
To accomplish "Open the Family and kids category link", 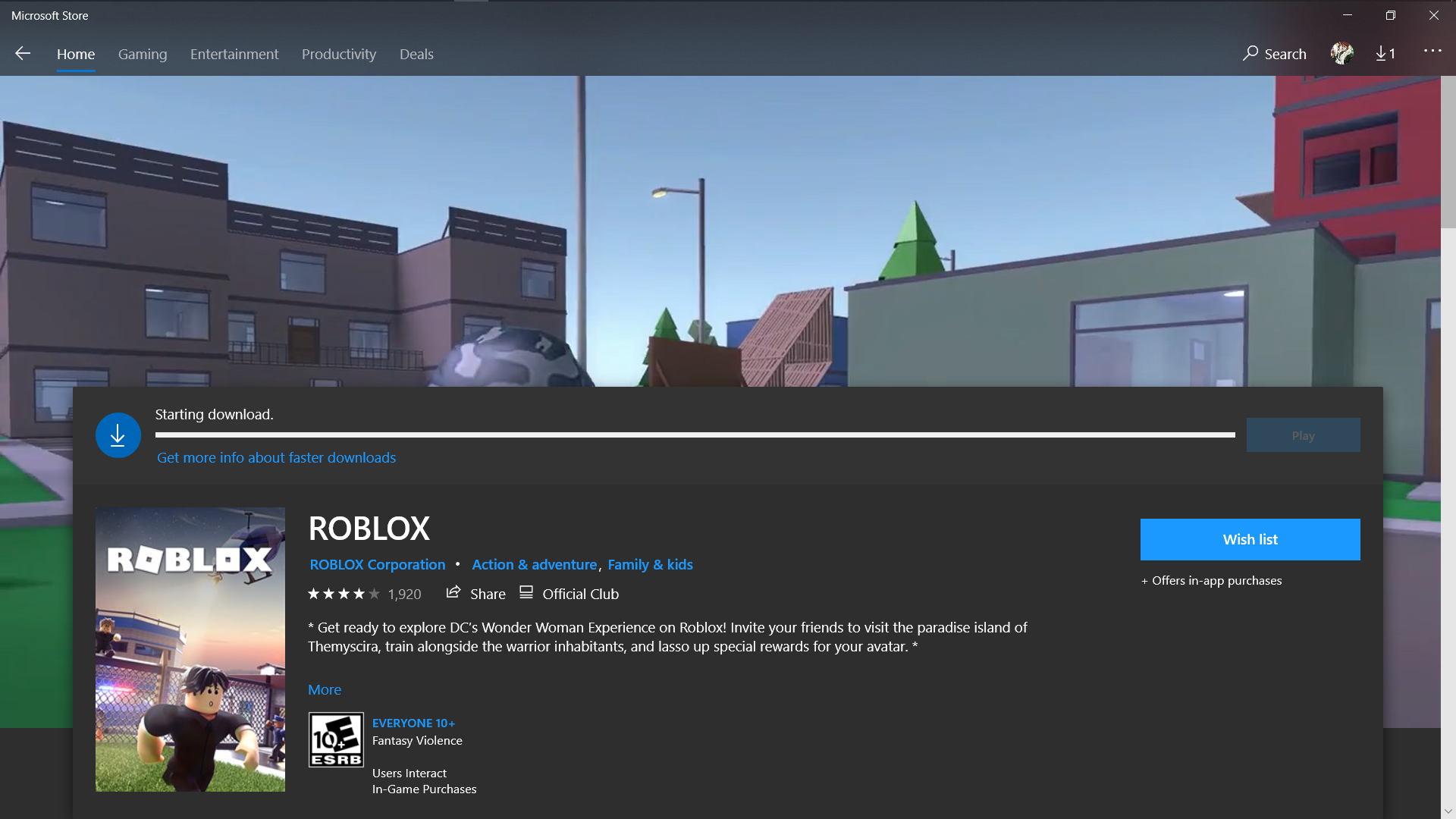I will (650, 564).
